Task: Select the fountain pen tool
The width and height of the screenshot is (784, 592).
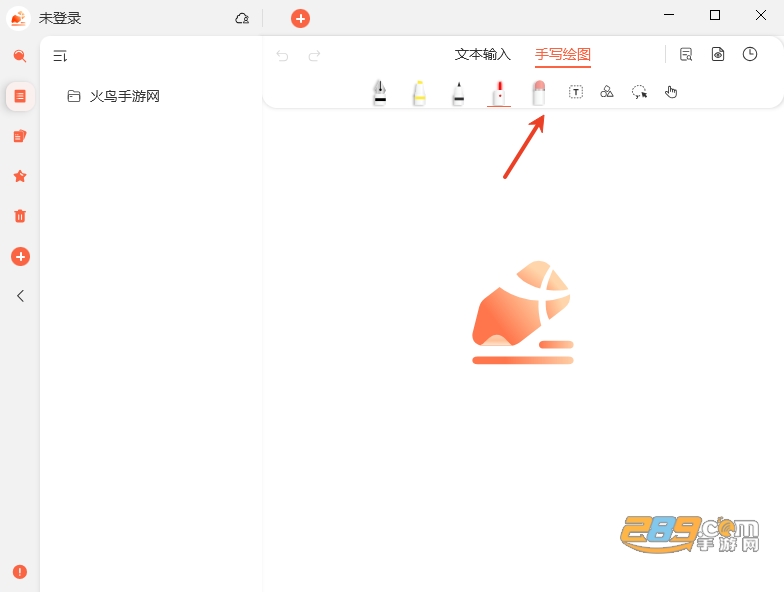Action: [380, 92]
